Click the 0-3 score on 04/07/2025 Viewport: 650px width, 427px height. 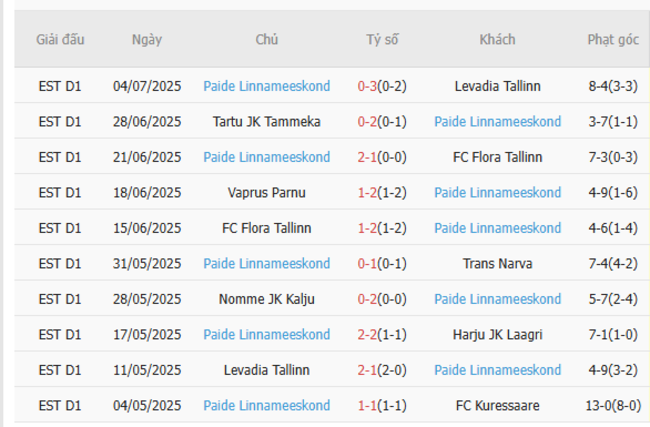368,86
